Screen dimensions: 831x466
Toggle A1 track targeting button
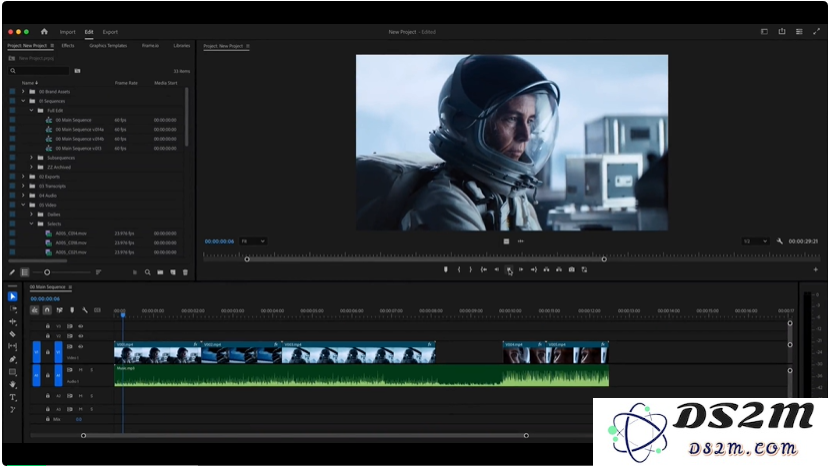pos(58,375)
